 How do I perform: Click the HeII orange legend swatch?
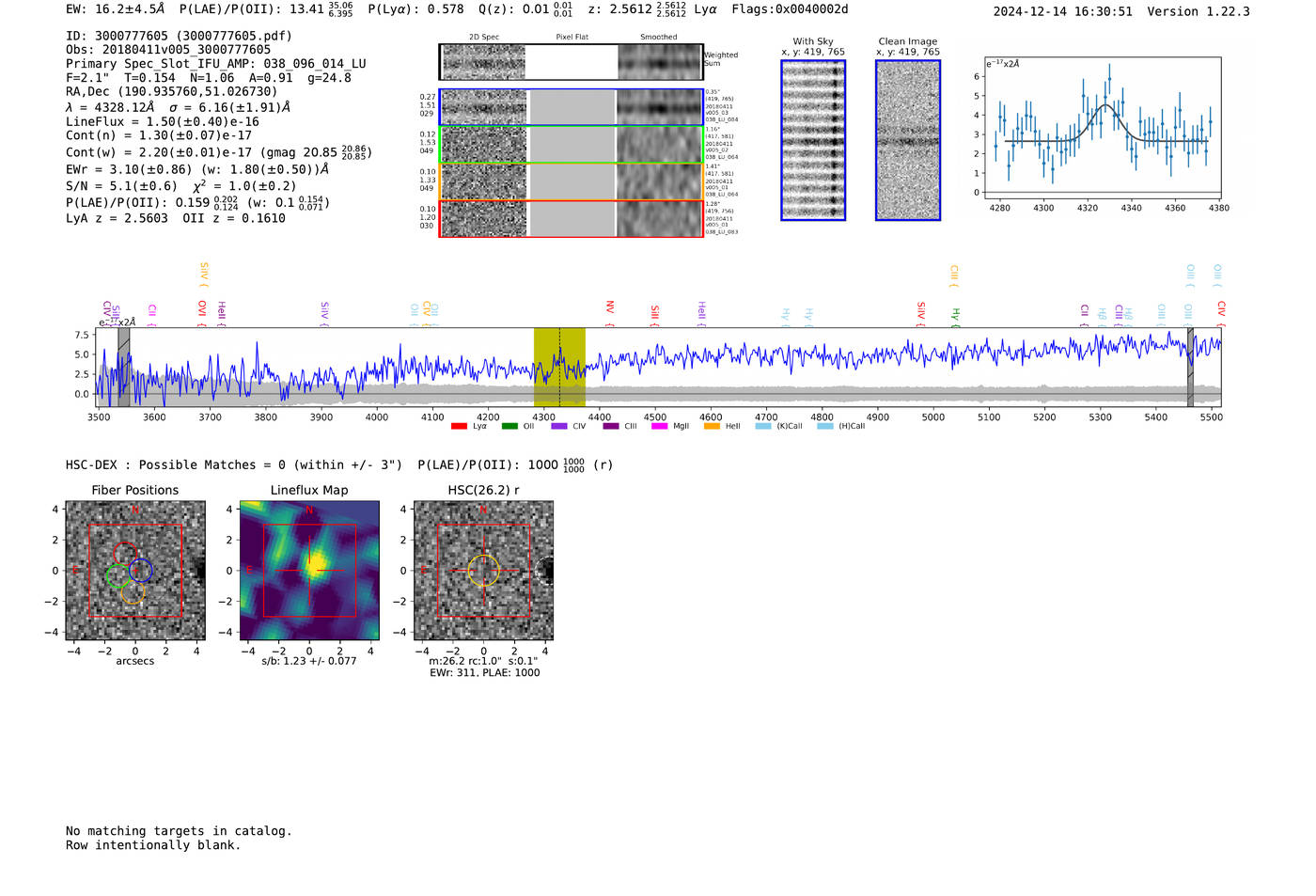tap(712, 426)
